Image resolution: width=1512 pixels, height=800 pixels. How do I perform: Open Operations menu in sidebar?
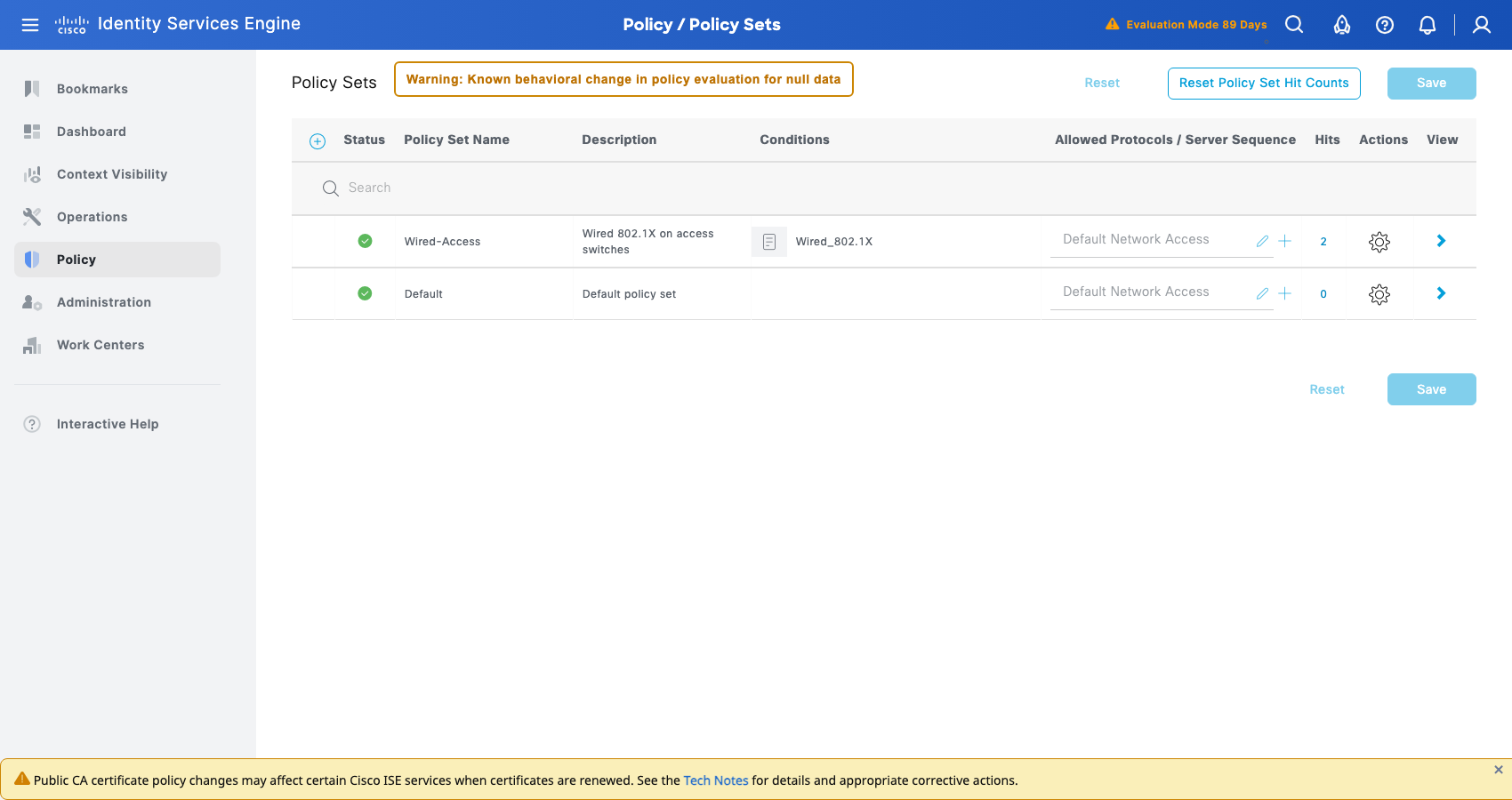[x=117, y=217]
